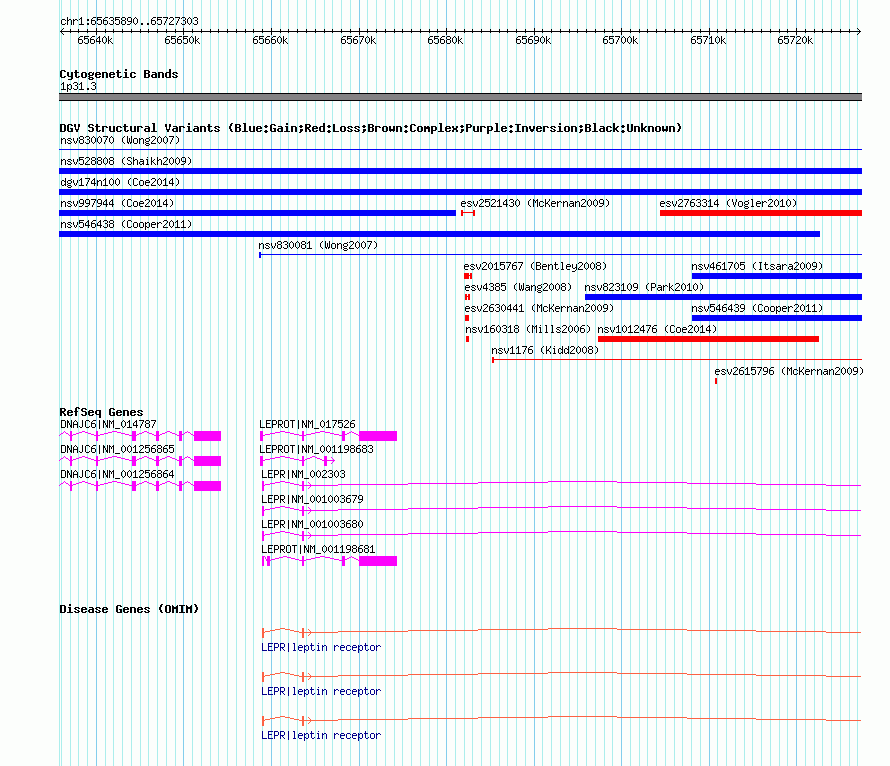
Task: Pick the 65680k ruler position label
Action: [445, 40]
